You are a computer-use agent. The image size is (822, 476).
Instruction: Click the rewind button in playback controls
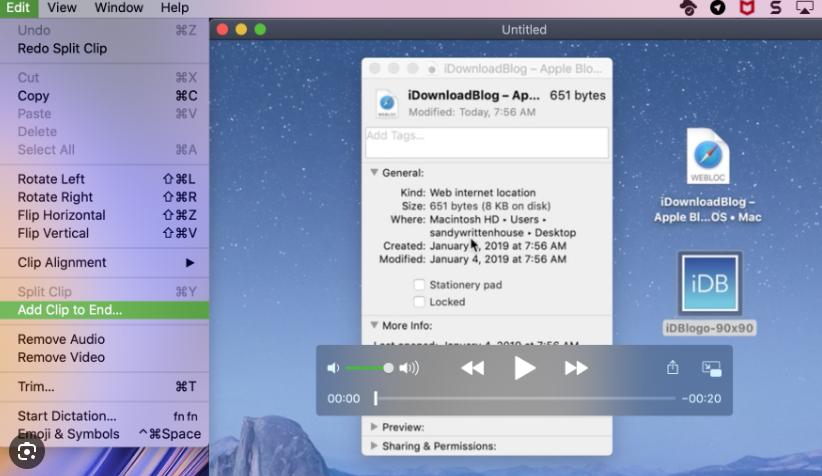[x=472, y=368]
